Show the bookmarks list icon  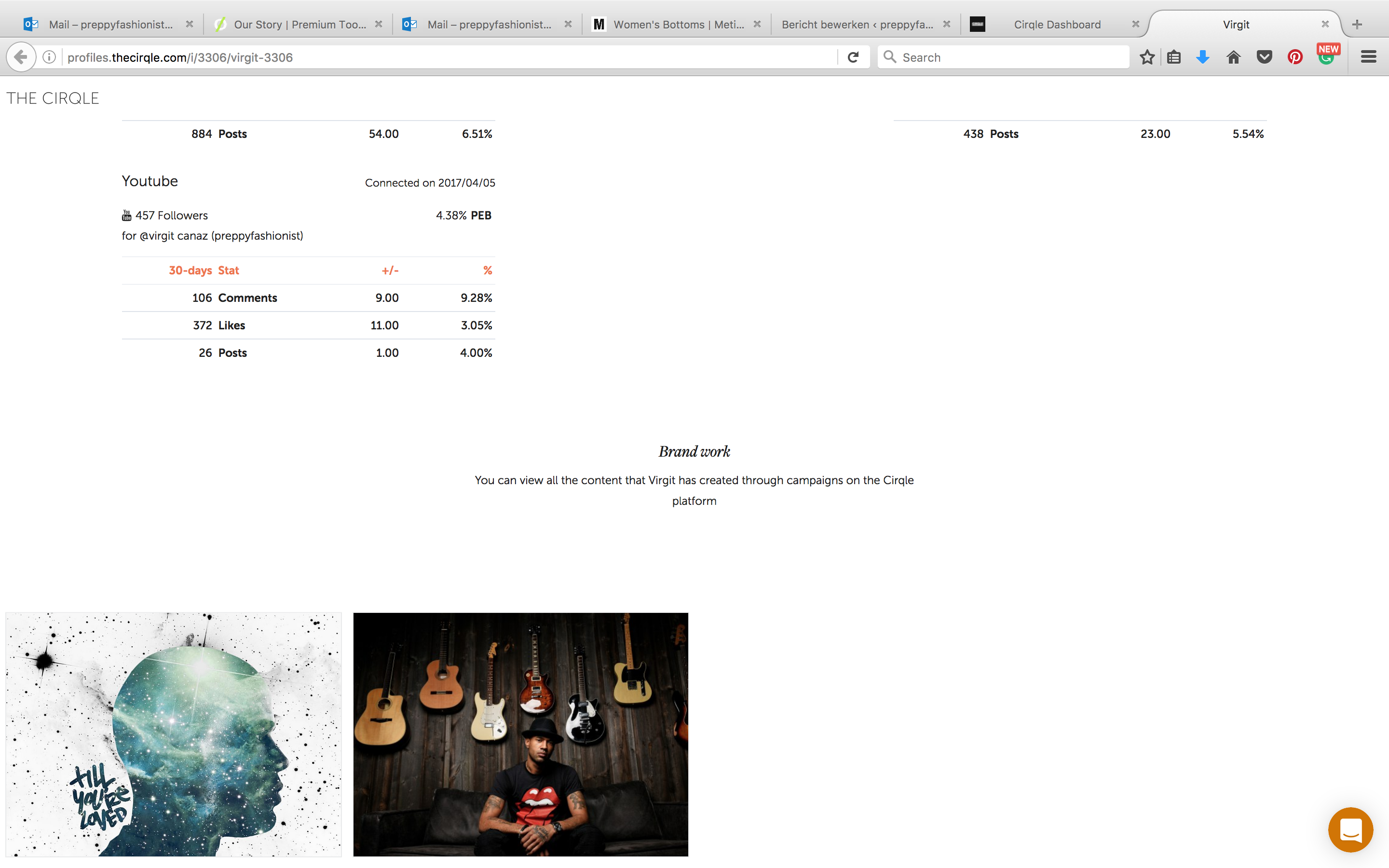point(1174,57)
